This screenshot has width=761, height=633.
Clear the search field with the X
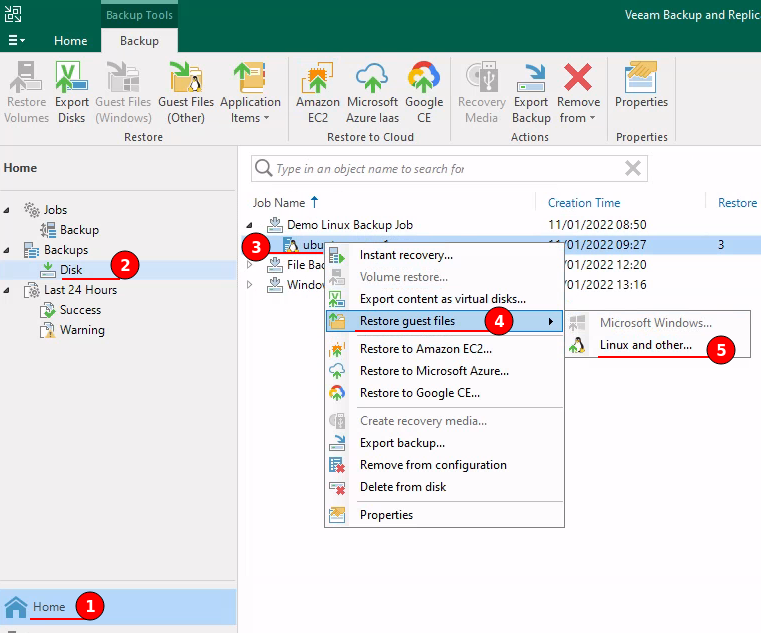point(632,168)
